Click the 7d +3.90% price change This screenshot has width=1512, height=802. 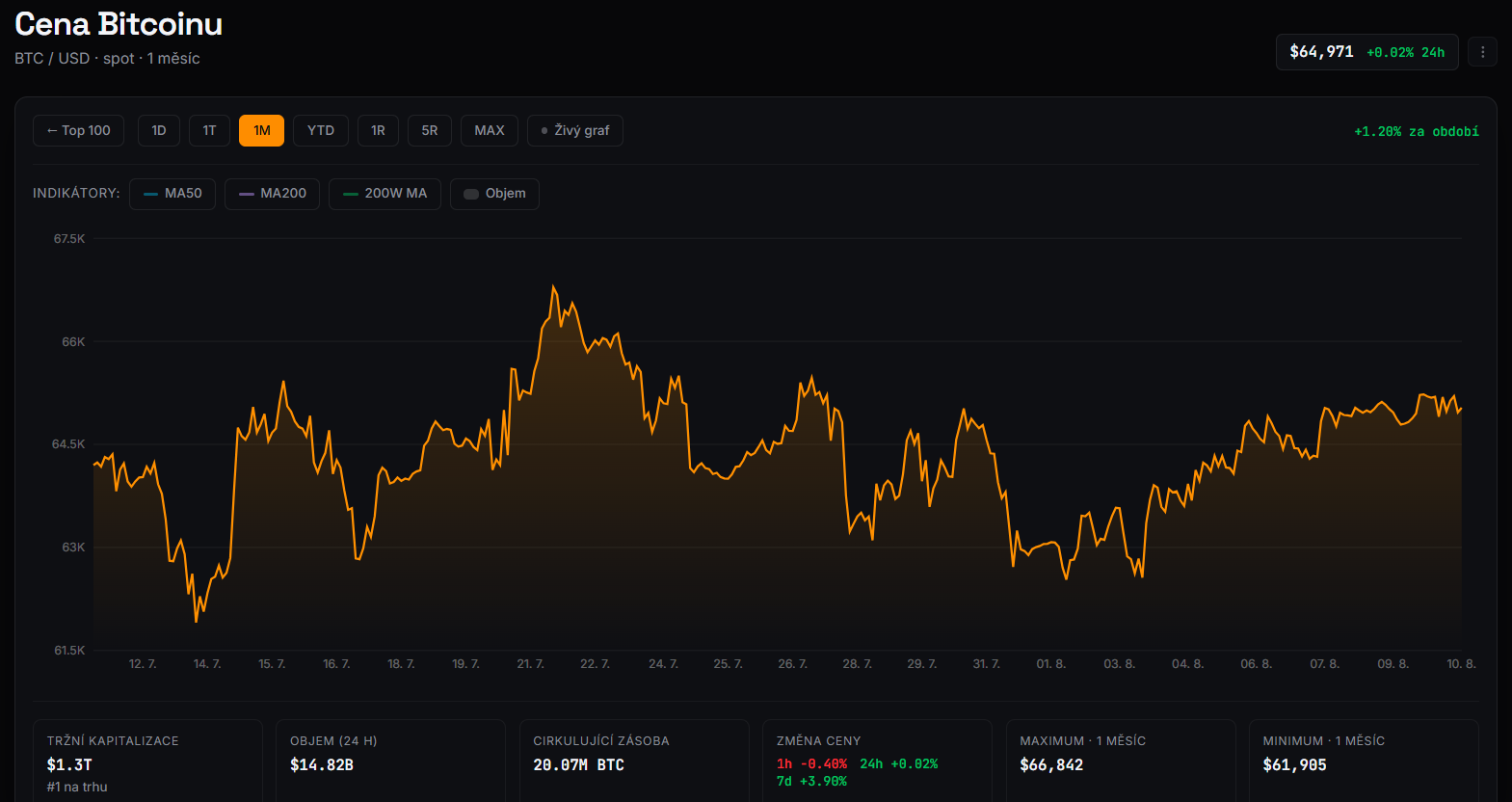pos(811,782)
